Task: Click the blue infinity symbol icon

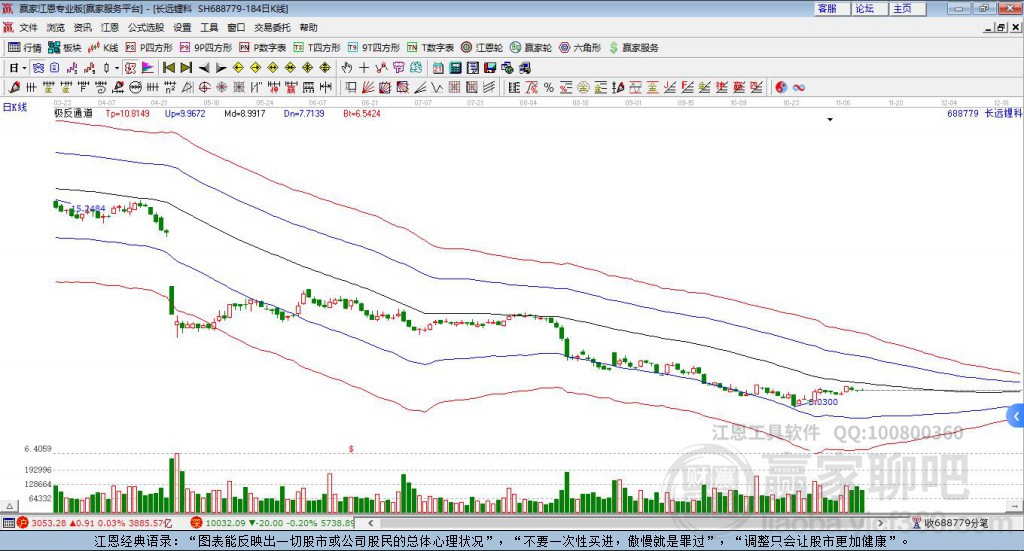Action: [x=799, y=87]
